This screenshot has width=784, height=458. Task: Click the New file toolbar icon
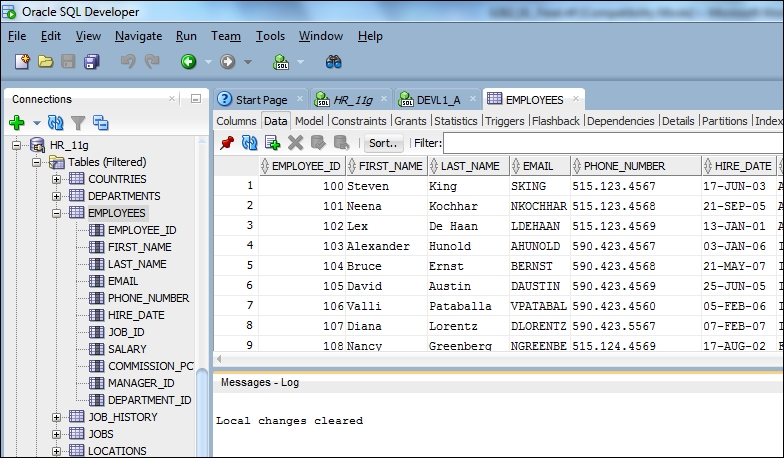[22, 62]
